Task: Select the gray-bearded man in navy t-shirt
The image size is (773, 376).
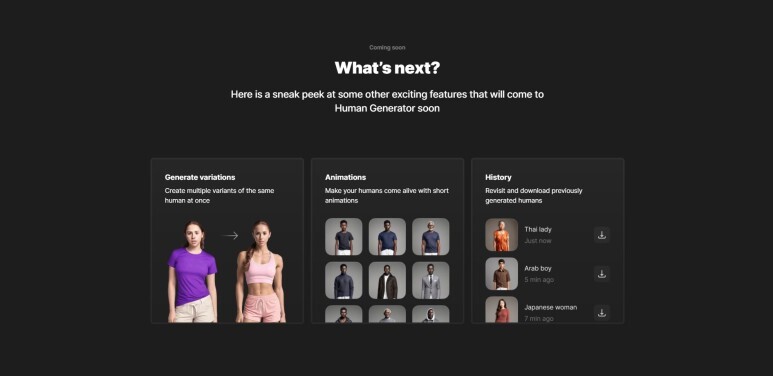Action: [x=430, y=237]
